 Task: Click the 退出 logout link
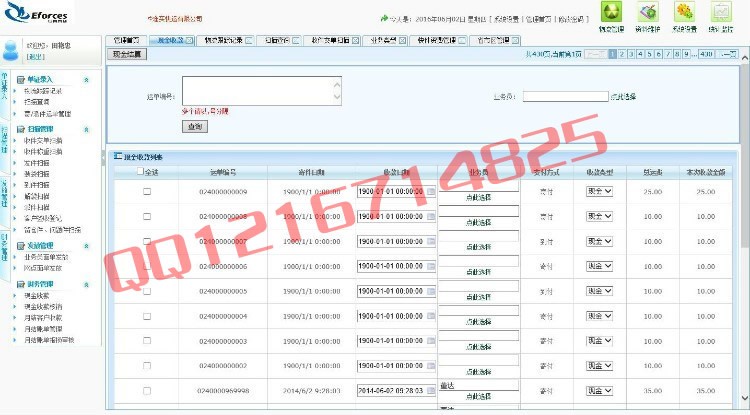click(x=35, y=57)
